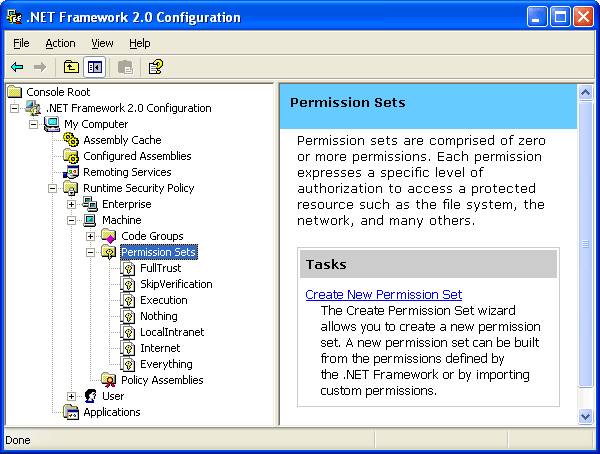
Task: Expand the Enterprise policy node
Action: [72, 204]
